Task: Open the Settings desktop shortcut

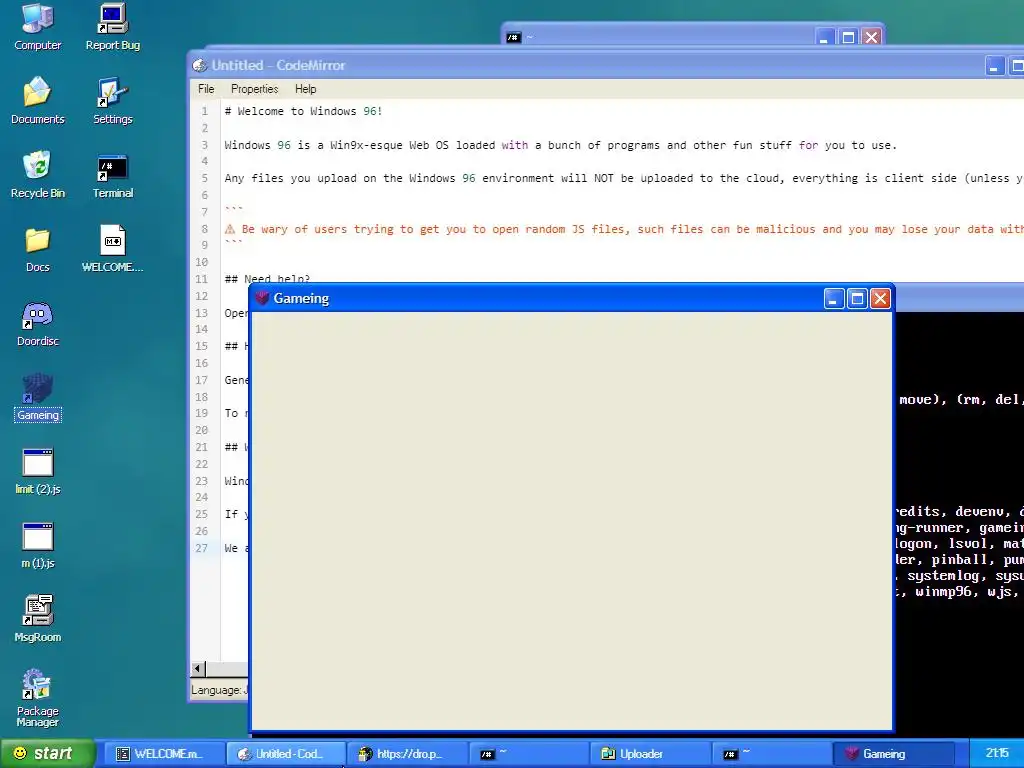Action: click(x=112, y=100)
